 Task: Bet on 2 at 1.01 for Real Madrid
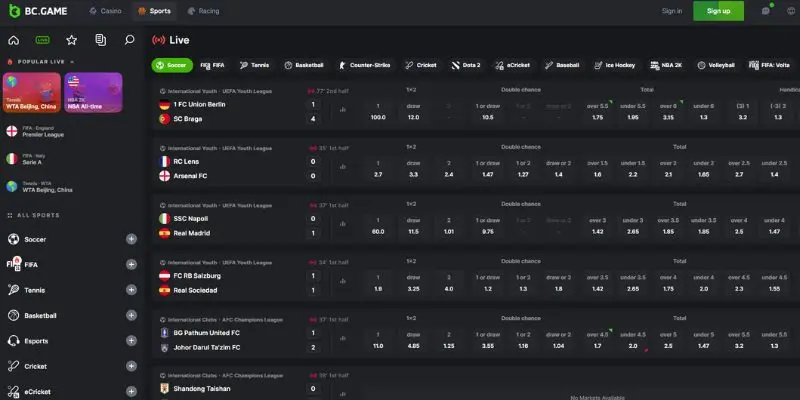(449, 226)
